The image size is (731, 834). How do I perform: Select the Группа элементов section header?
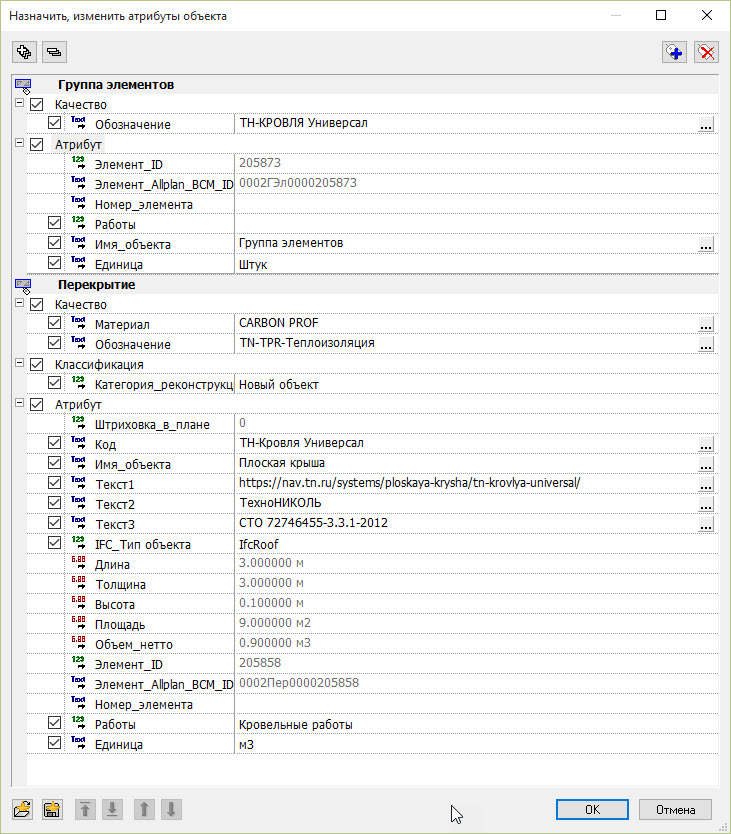click(x=116, y=85)
